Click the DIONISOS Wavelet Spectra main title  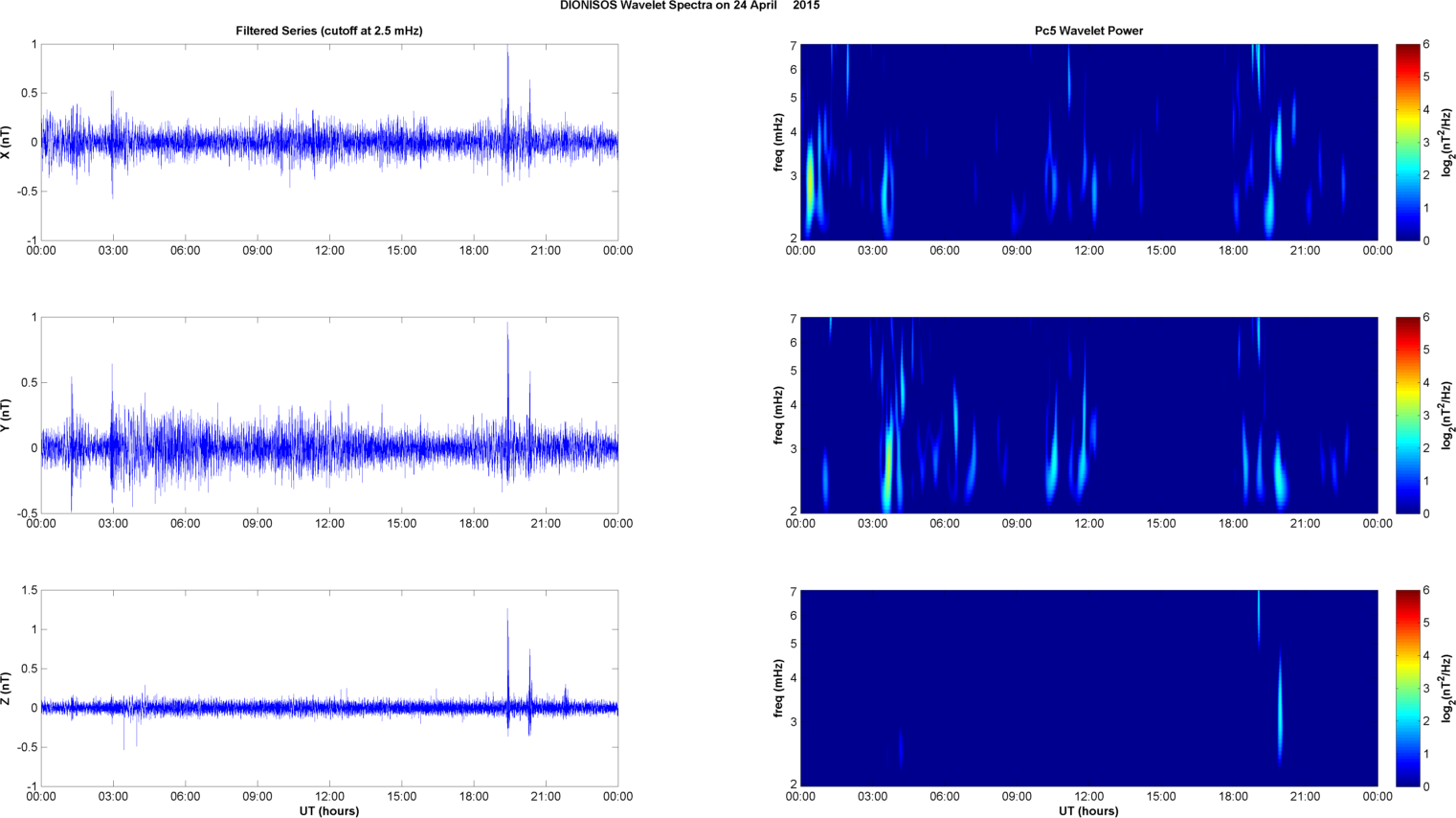pyautogui.click(x=689, y=6)
